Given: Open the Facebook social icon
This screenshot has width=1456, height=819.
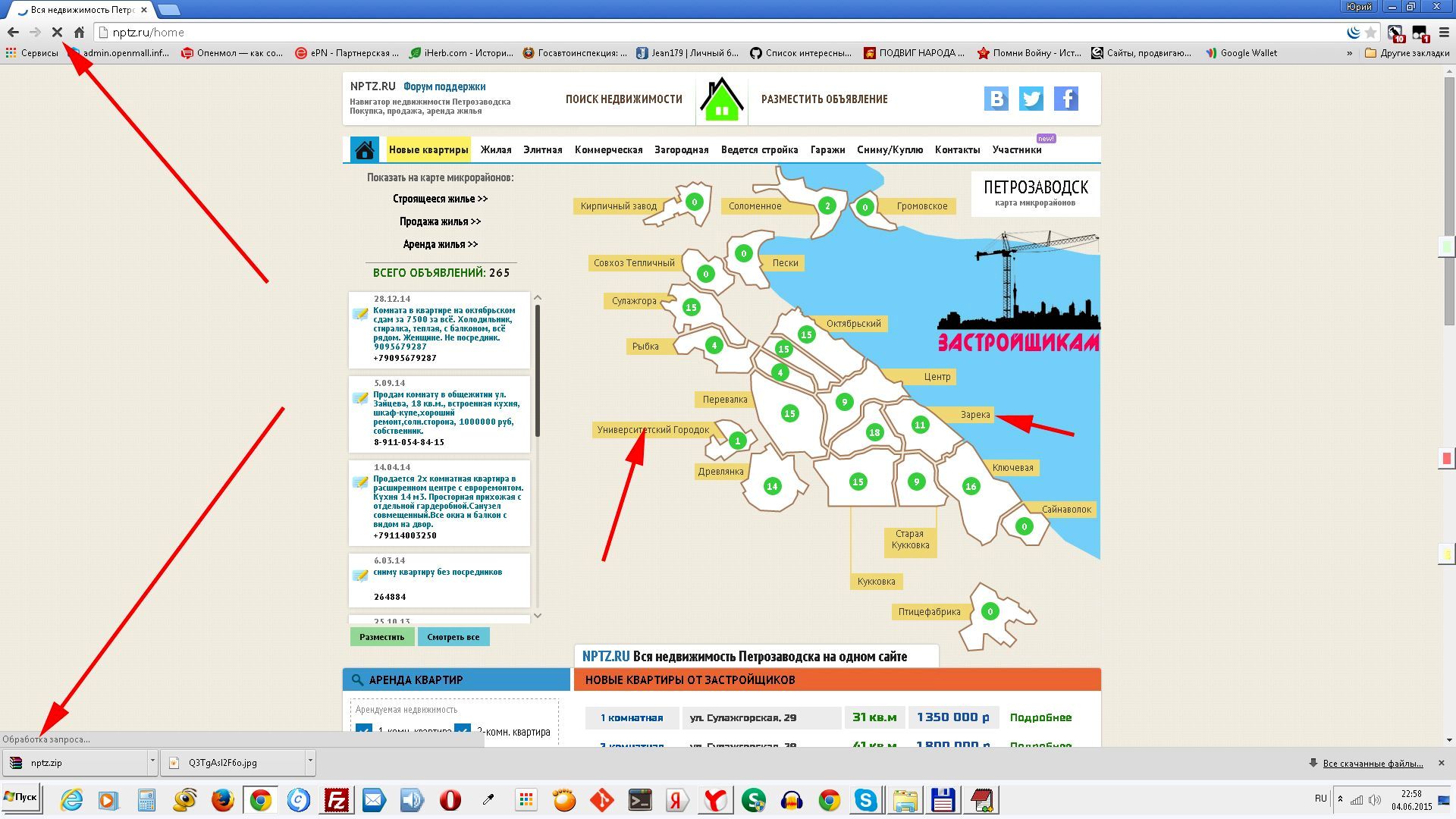Looking at the screenshot, I should [x=1066, y=99].
